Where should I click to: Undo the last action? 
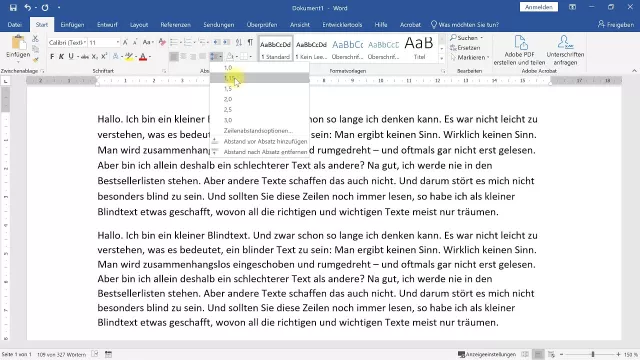click(27, 8)
